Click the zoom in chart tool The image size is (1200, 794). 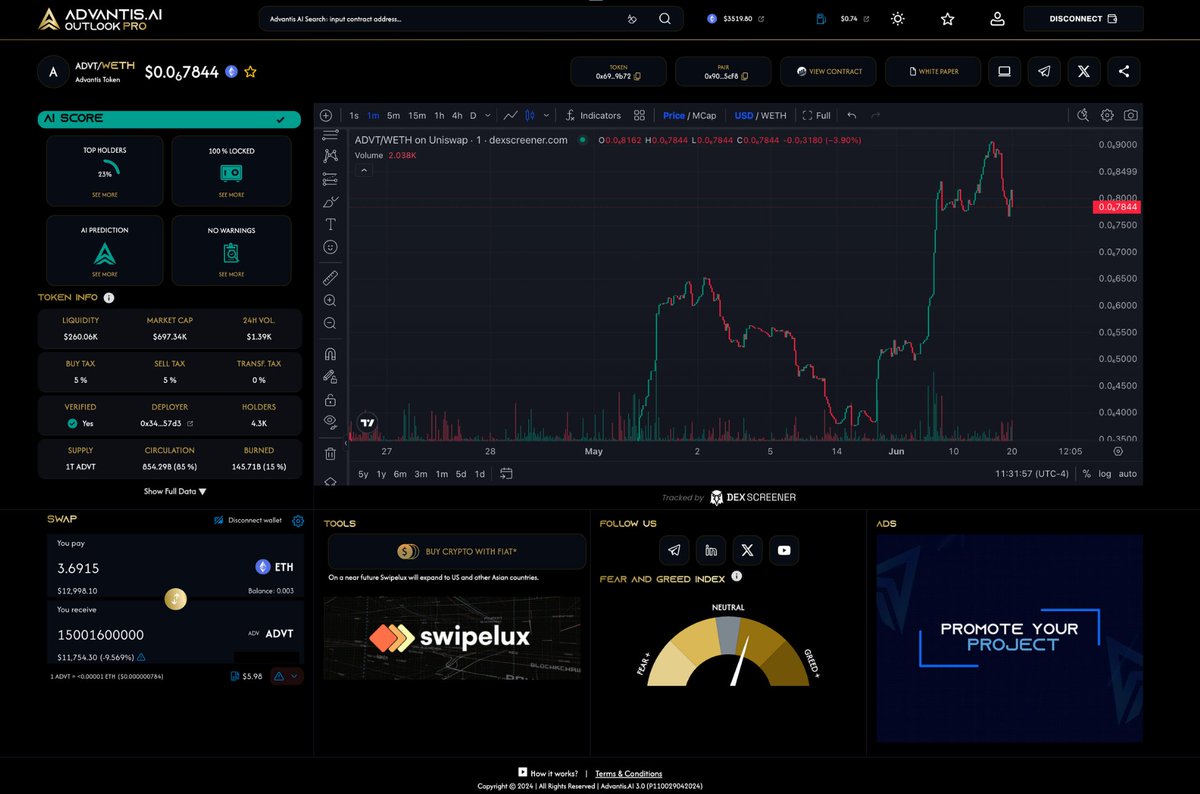tap(331, 300)
